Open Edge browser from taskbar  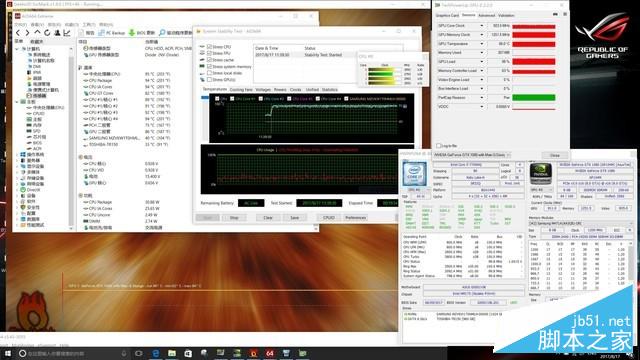(x=156, y=353)
